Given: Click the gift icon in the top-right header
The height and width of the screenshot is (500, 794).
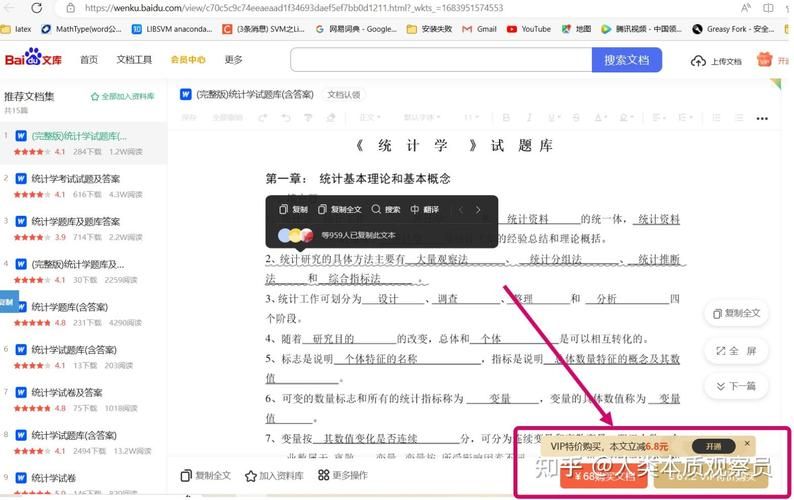Looking at the screenshot, I should point(765,60).
